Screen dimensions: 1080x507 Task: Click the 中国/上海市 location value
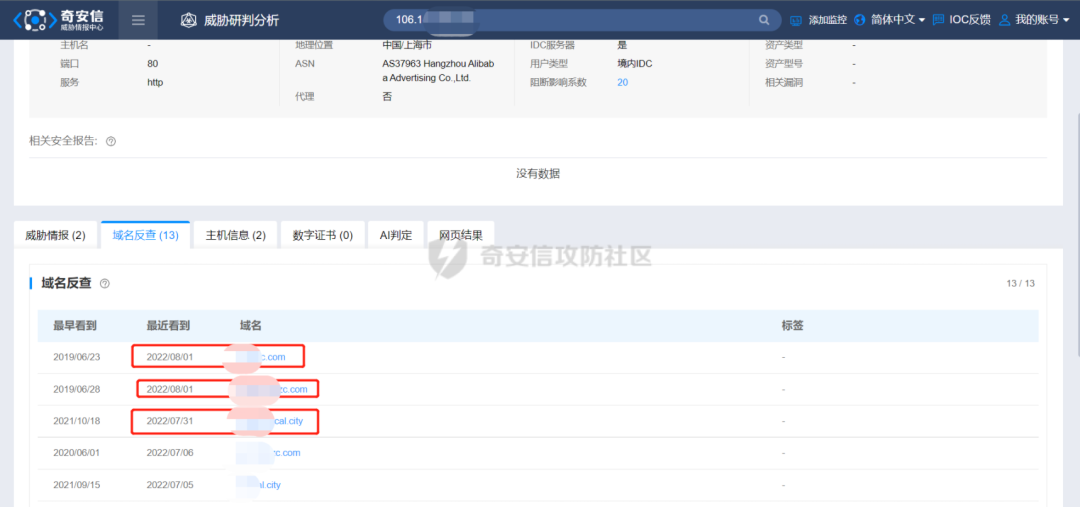(x=407, y=45)
